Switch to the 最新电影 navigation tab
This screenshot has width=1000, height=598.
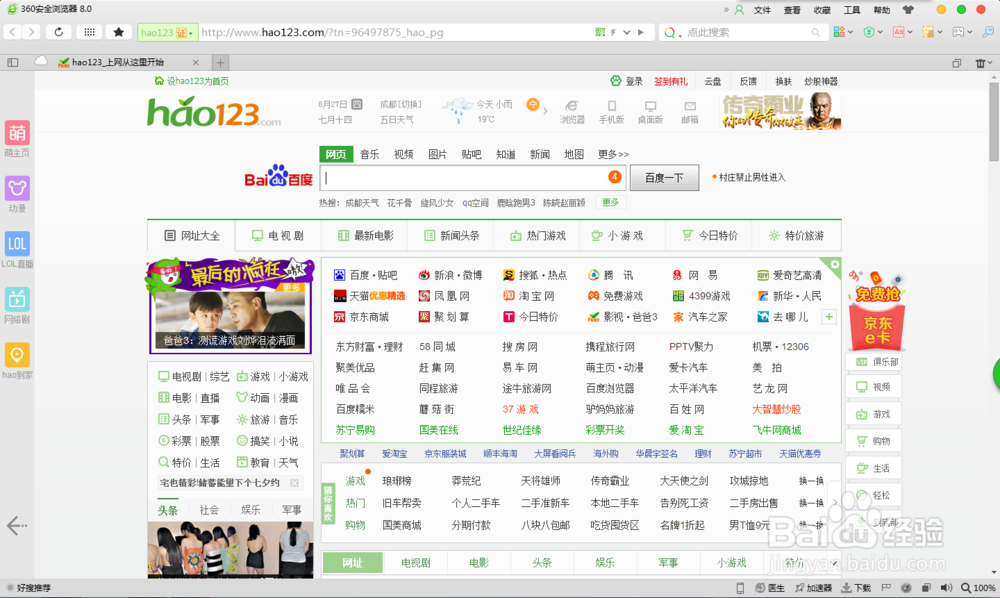[x=366, y=236]
